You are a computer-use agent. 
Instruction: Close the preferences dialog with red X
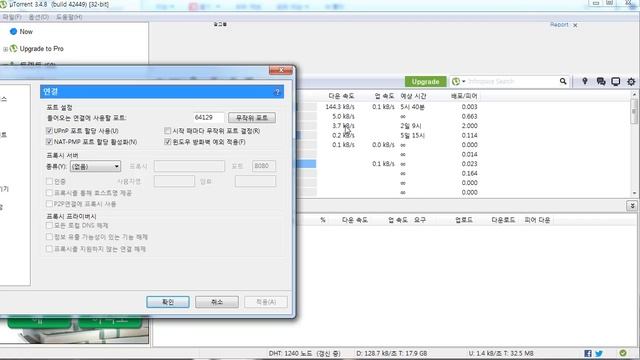pos(281,70)
